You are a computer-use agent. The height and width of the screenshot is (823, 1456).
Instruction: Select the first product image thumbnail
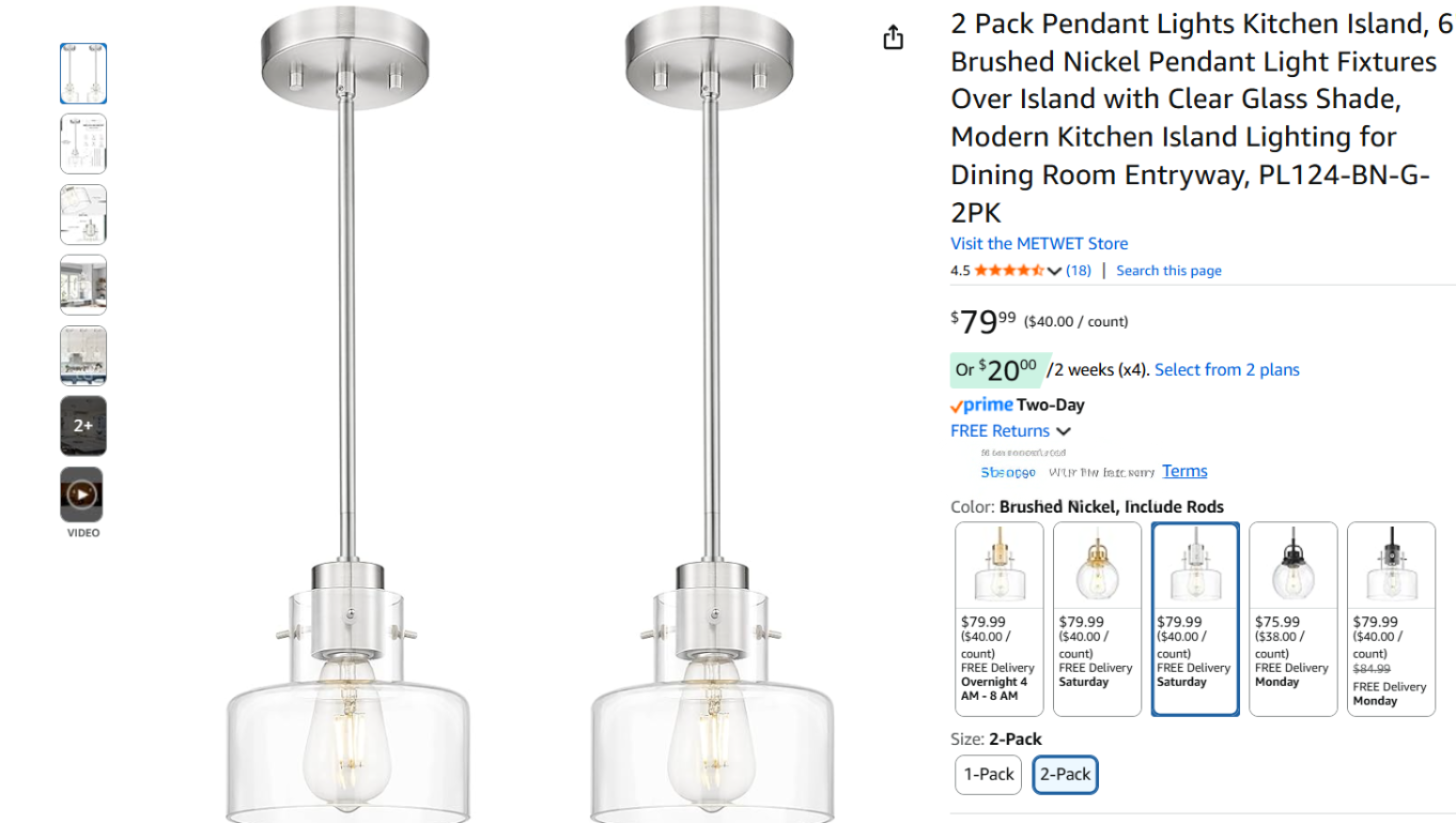point(83,73)
